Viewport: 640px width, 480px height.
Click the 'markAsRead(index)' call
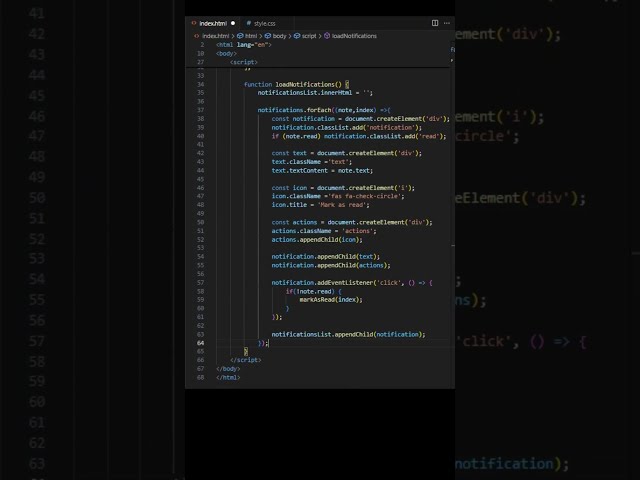[331, 300]
